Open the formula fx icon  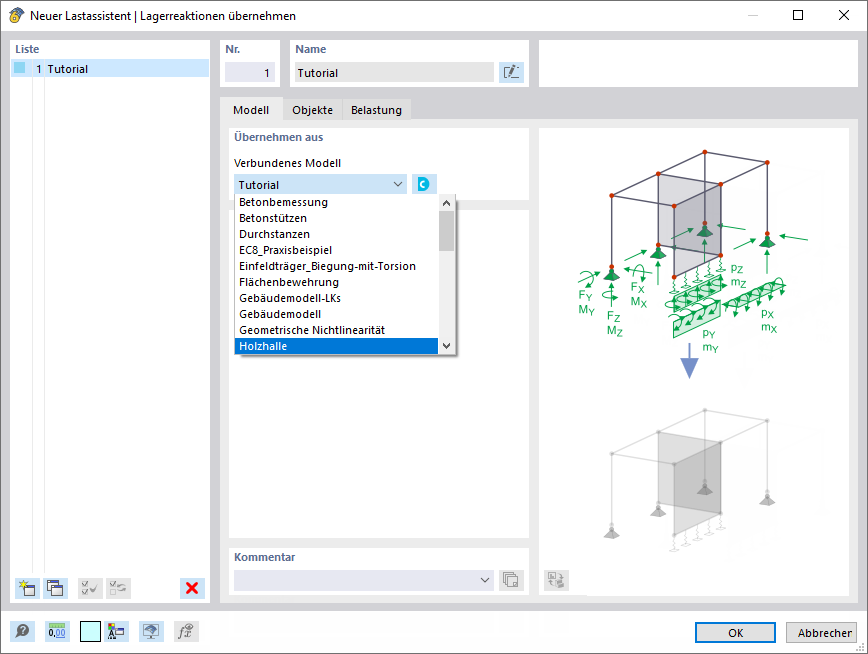(186, 631)
